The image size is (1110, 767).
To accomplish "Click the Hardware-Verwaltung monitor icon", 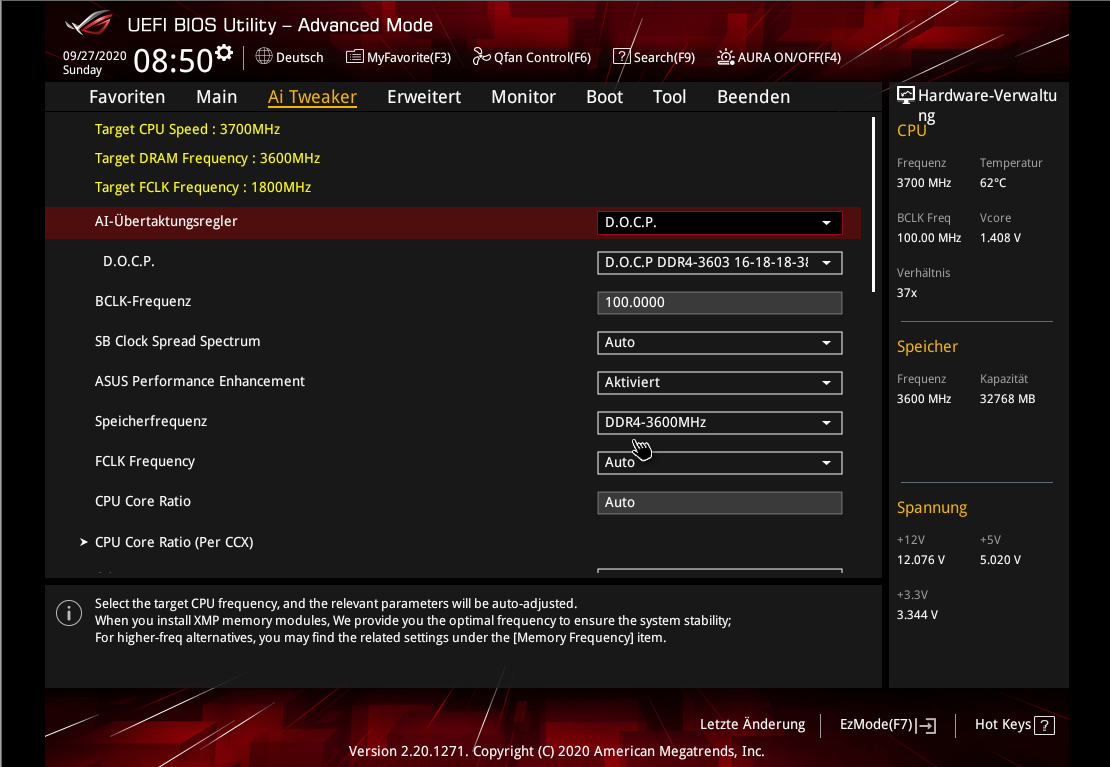I will coord(905,95).
